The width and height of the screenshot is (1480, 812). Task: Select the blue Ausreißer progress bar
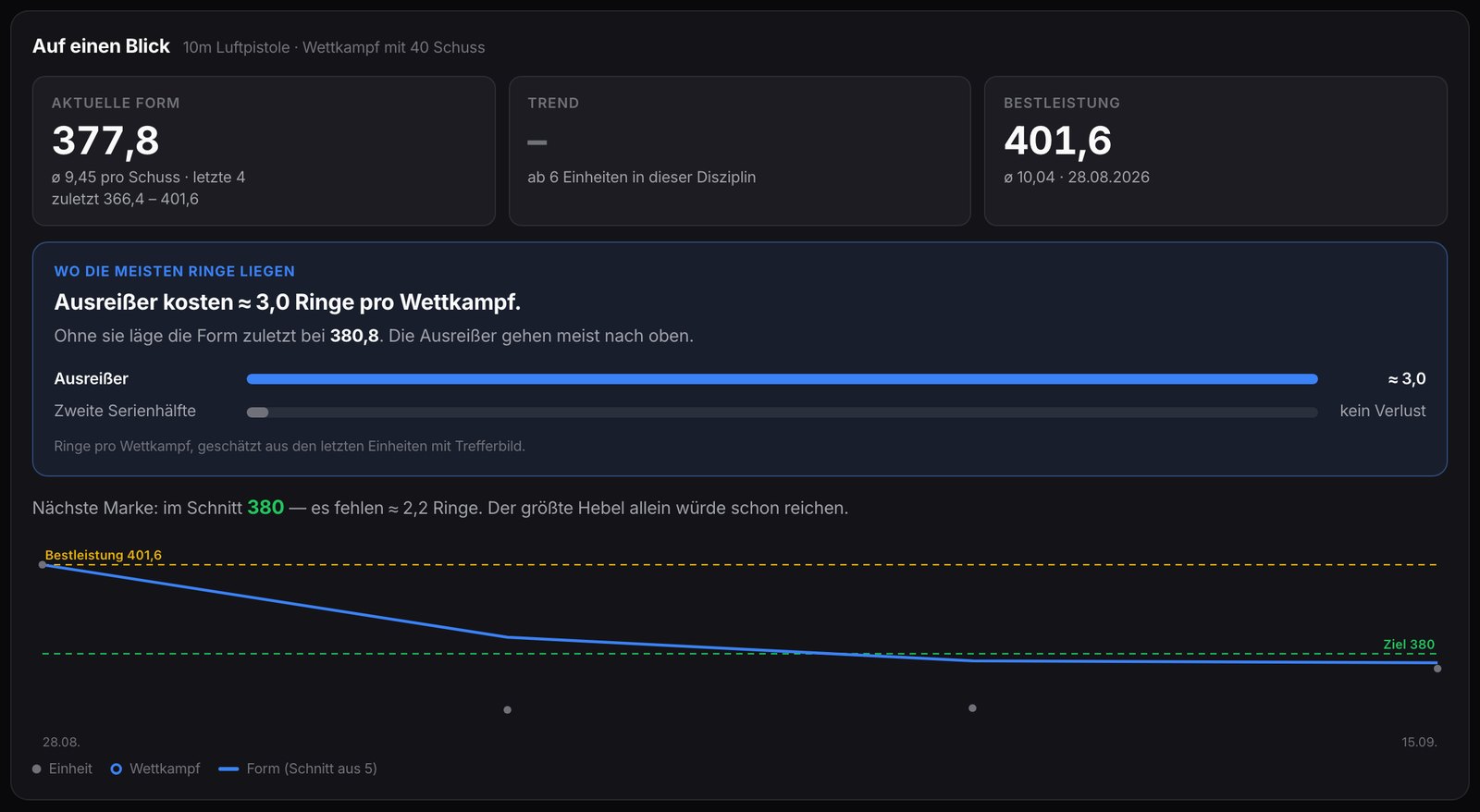[x=782, y=379]
